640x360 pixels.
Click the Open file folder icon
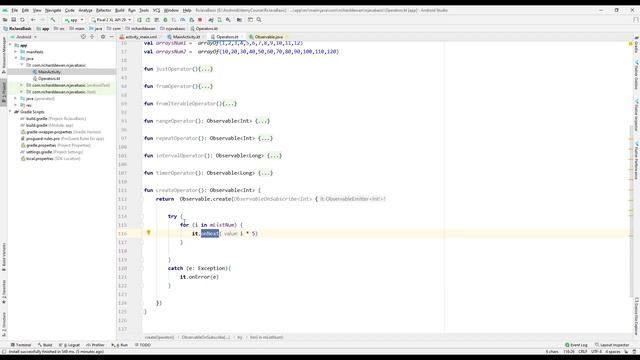coord(5,20)
